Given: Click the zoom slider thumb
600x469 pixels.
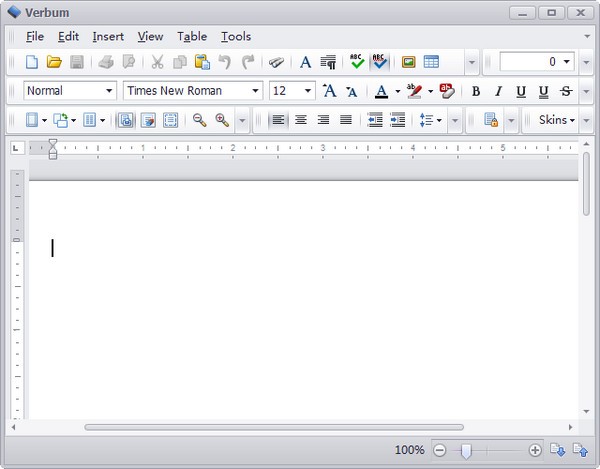Looking at the screenshot, I should [466, 451].
